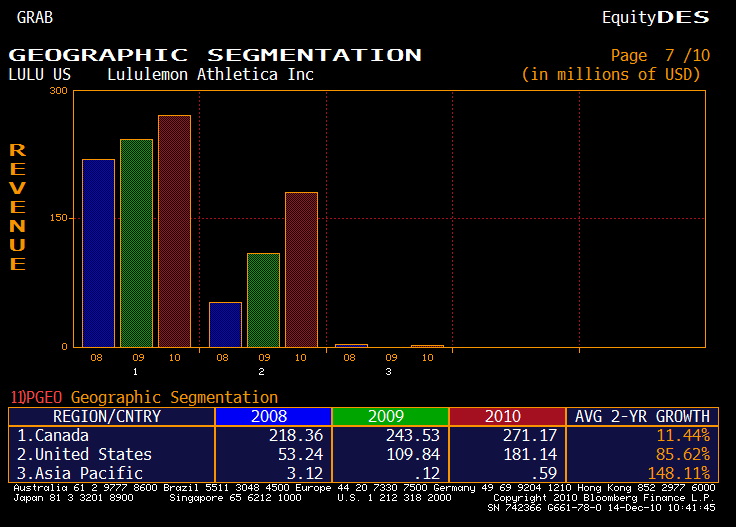736x527 pixels.
Task: Click the REVENUE vertical axis title
Action: tap(17, 207)
